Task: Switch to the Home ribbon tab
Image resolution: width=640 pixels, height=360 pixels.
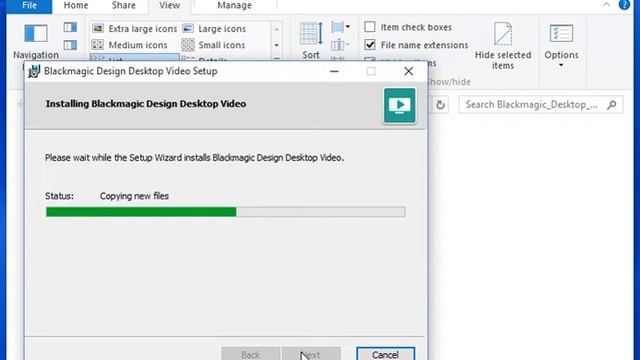Action: (x=76, y=6)
